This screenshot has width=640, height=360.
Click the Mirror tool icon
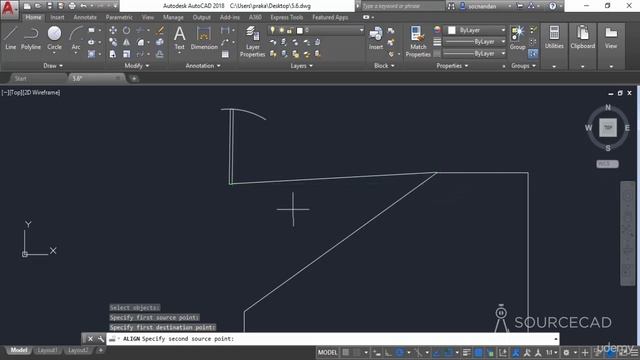[x=127, y=42]
